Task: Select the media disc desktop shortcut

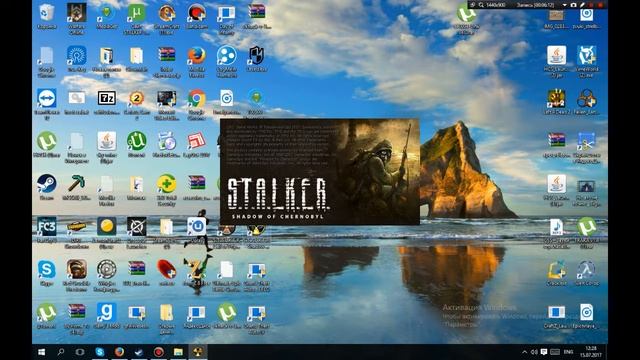Action: (167, 142)
